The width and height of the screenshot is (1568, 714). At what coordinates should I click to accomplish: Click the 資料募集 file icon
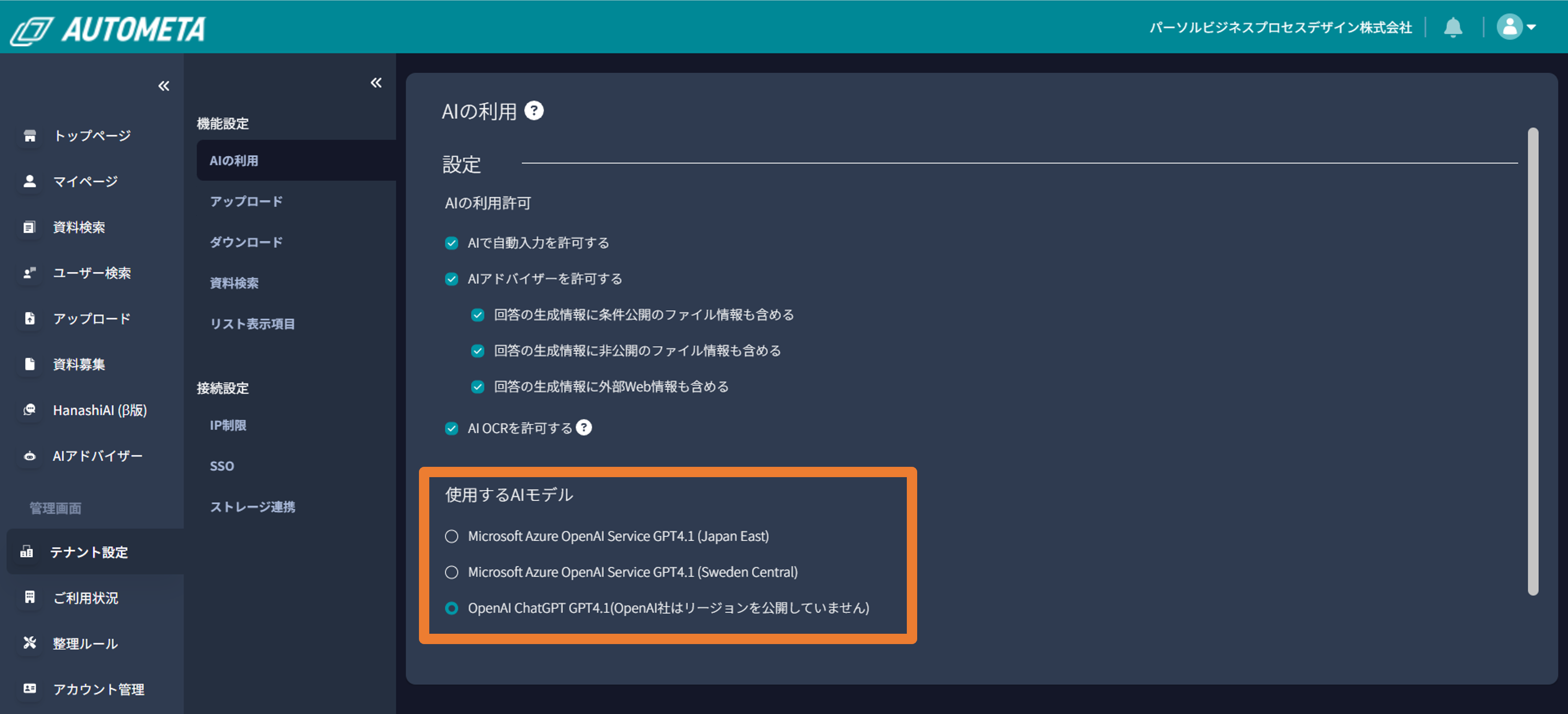tap(30, 364)
